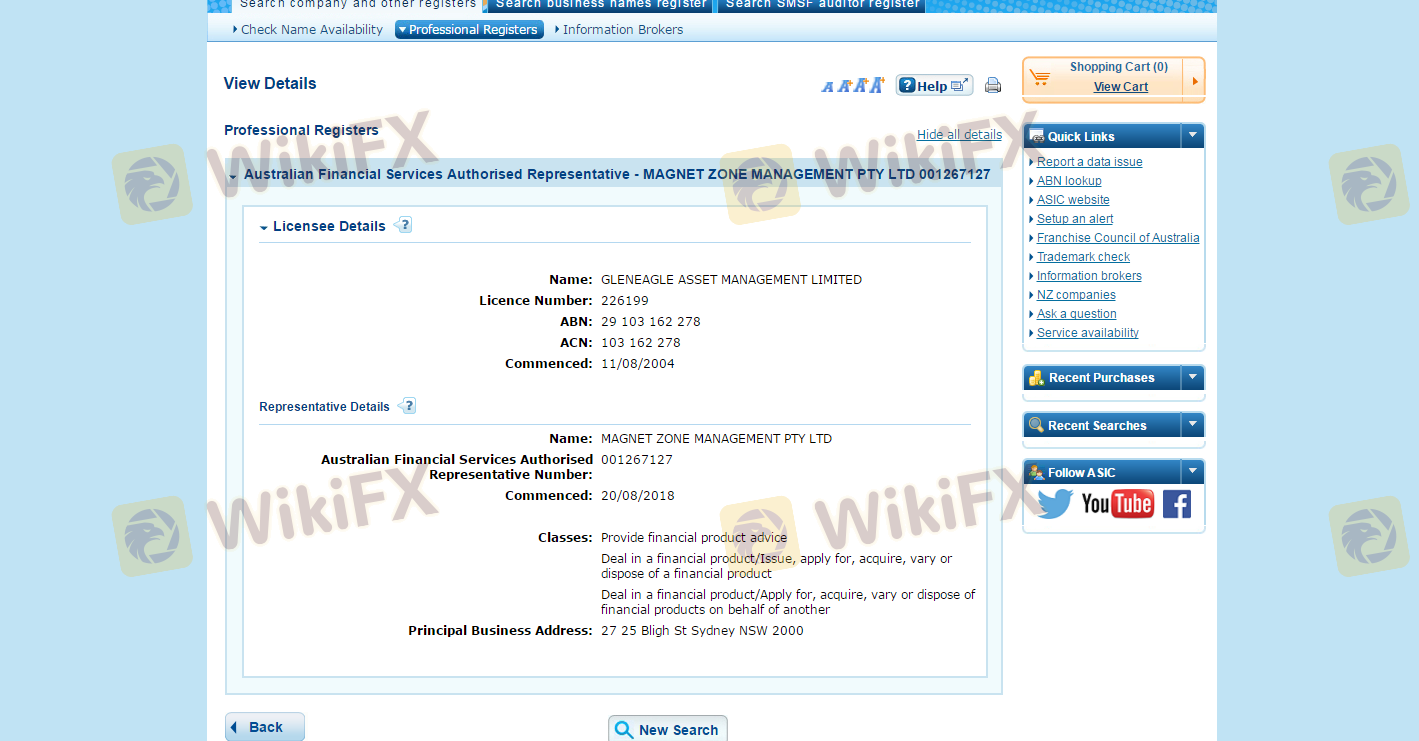This screenshot has width=1419, height=741.
Task: Click the View Details page heading
Action: 270,84
